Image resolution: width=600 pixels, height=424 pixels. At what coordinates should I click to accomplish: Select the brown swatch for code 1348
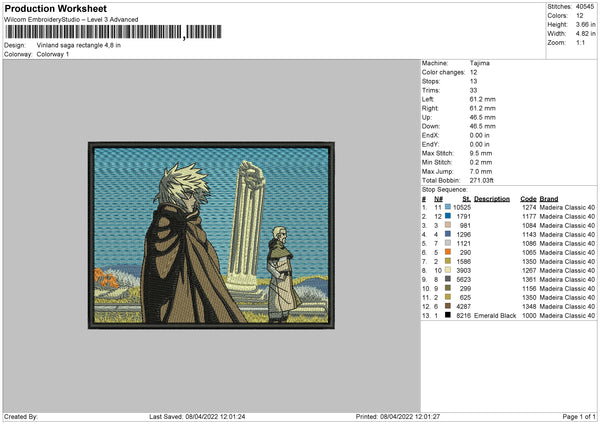pos(448,306)
